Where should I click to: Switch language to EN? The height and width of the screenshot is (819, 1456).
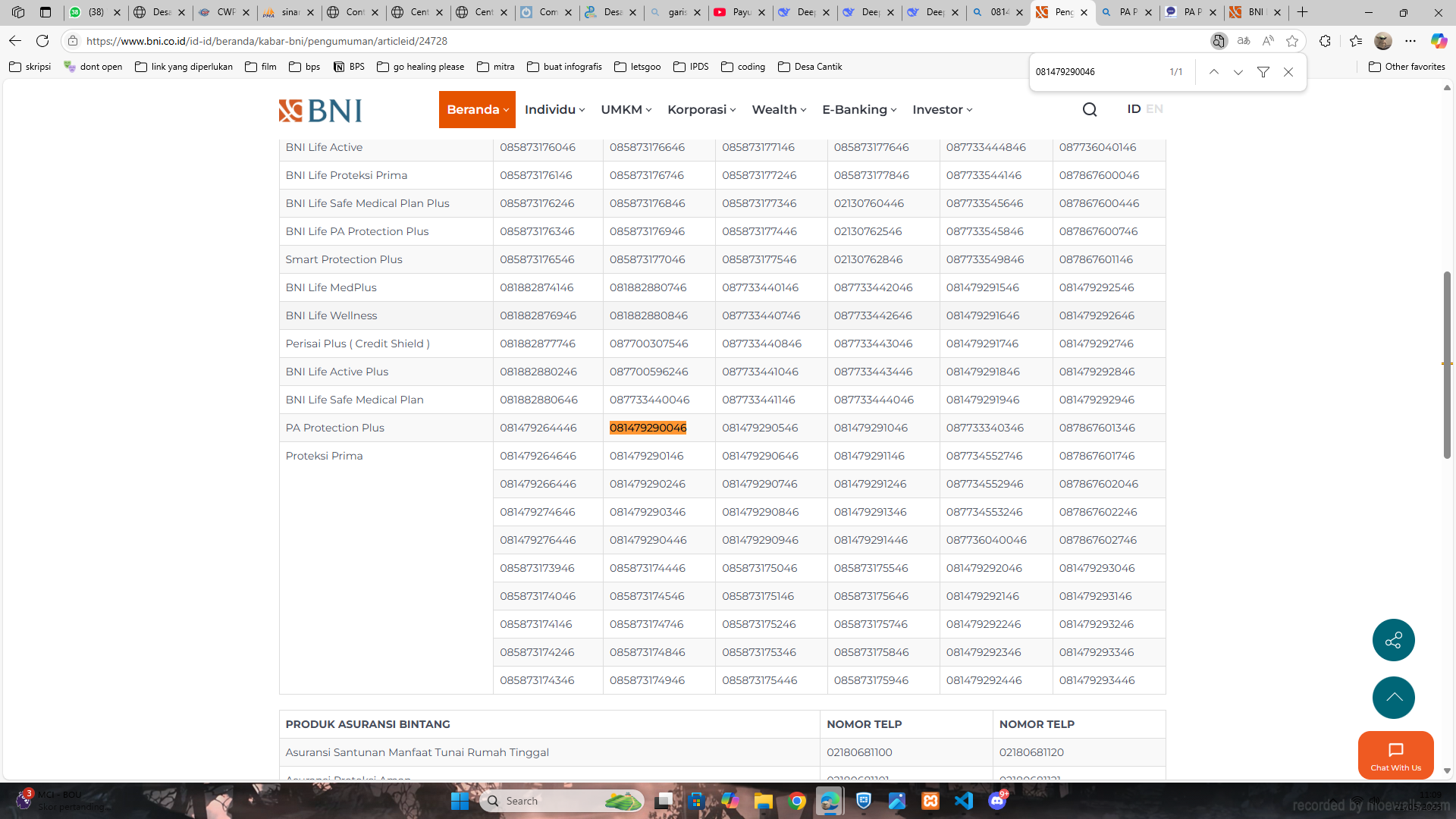pos(1154,109)
